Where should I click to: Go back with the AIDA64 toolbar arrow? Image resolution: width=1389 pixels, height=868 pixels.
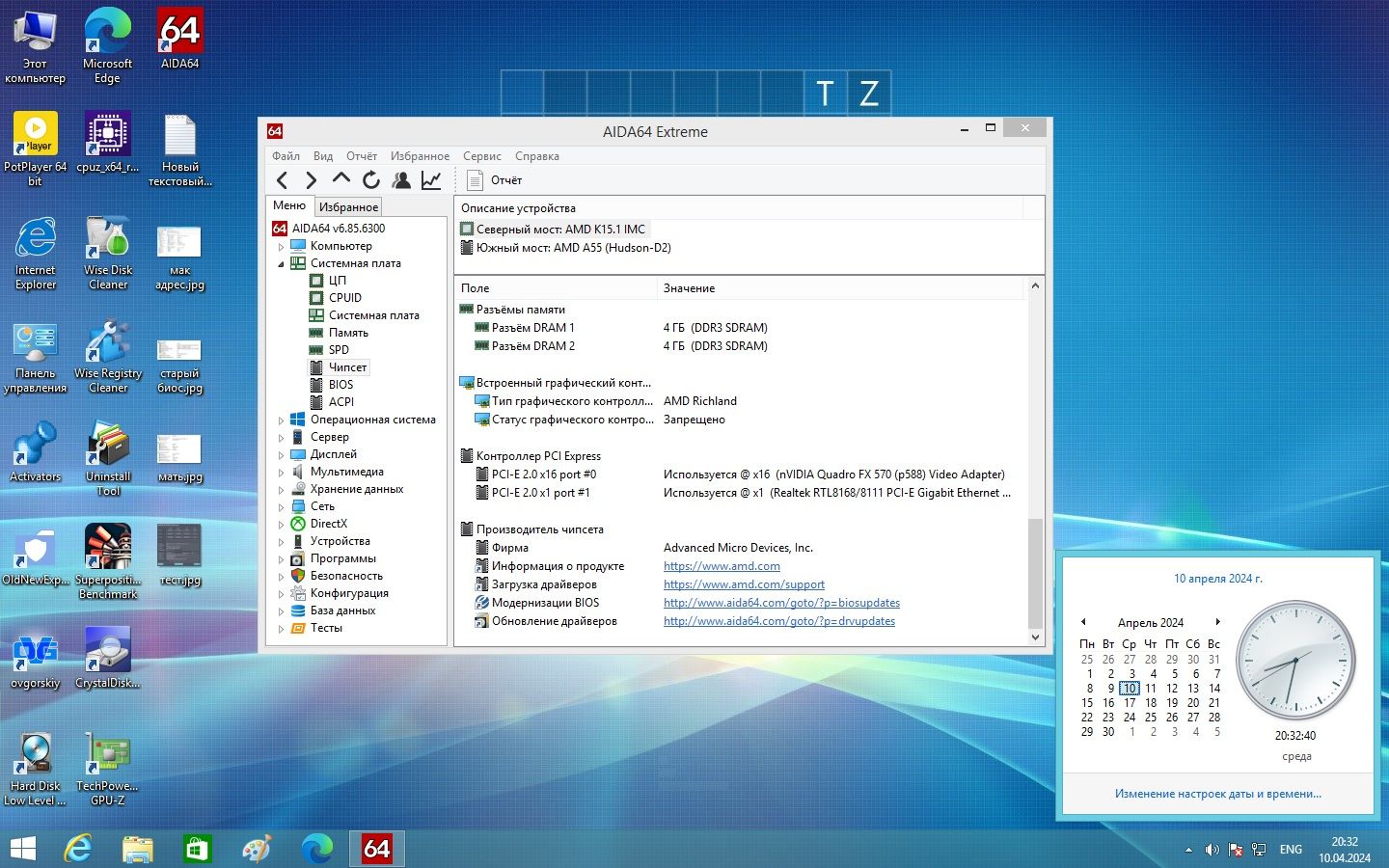pyautogui.click(x=283, y=180)
